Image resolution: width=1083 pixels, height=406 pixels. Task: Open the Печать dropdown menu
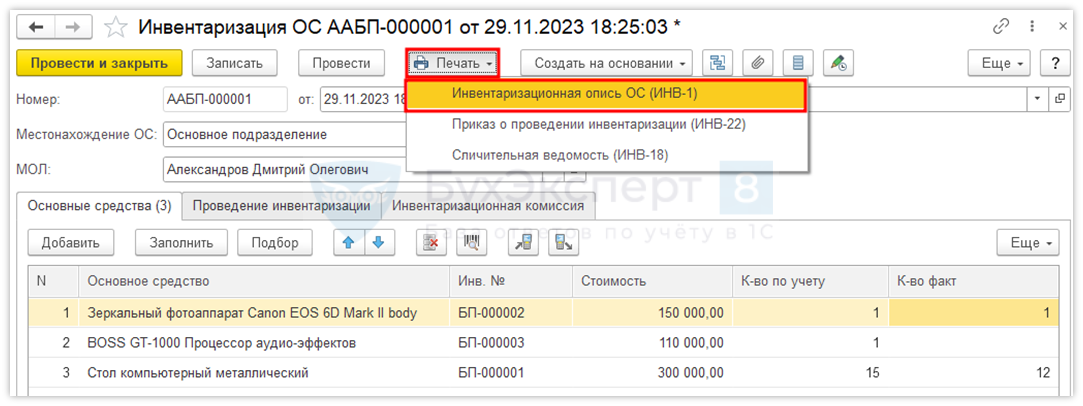point(453,63)
